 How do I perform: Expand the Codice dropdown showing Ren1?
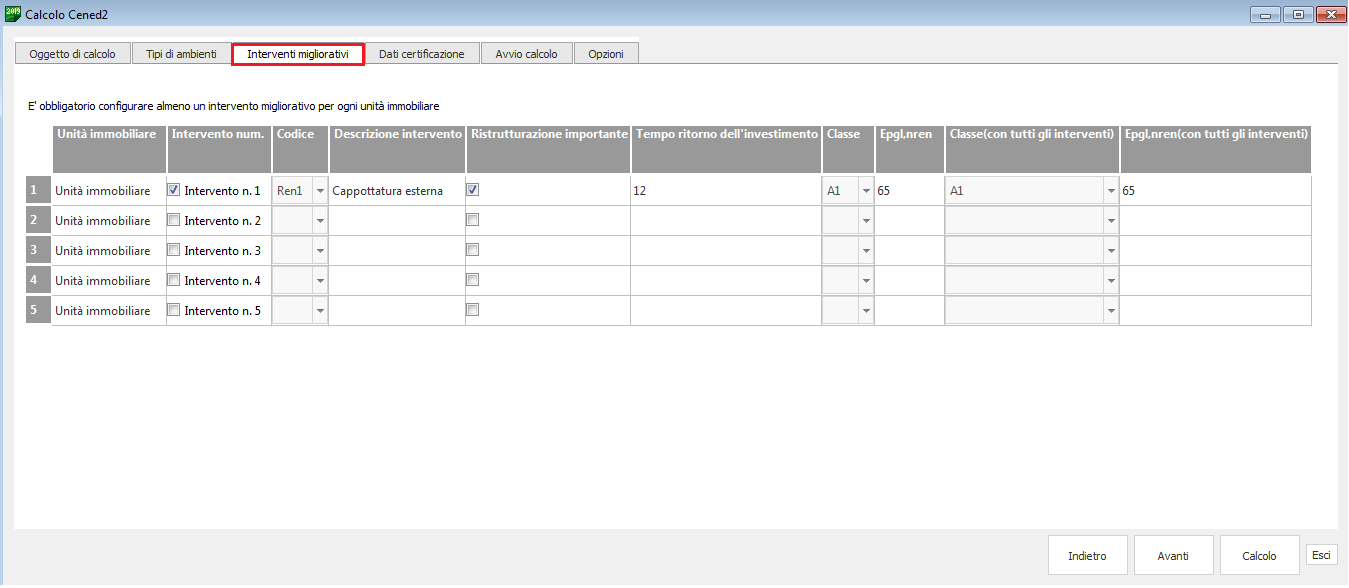320,191
